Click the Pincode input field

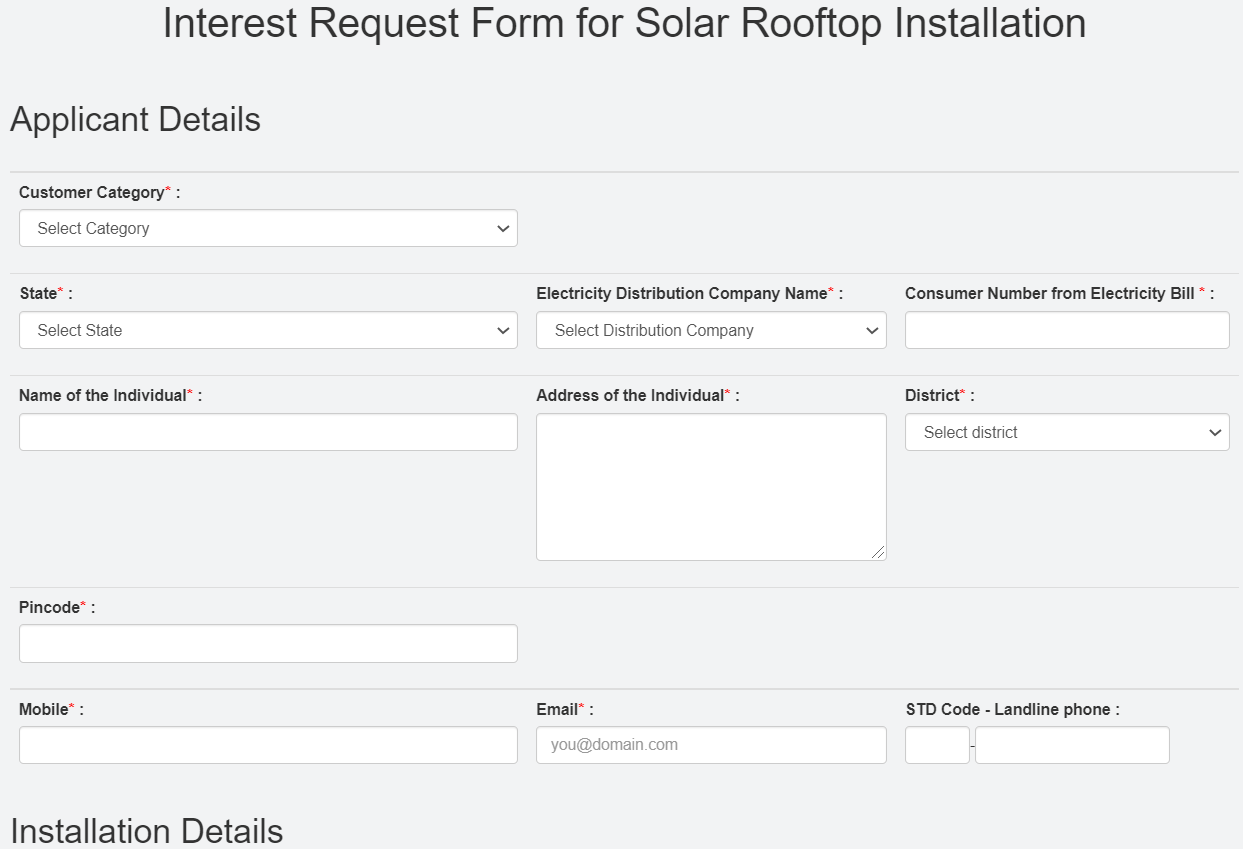tap(268, 643)
